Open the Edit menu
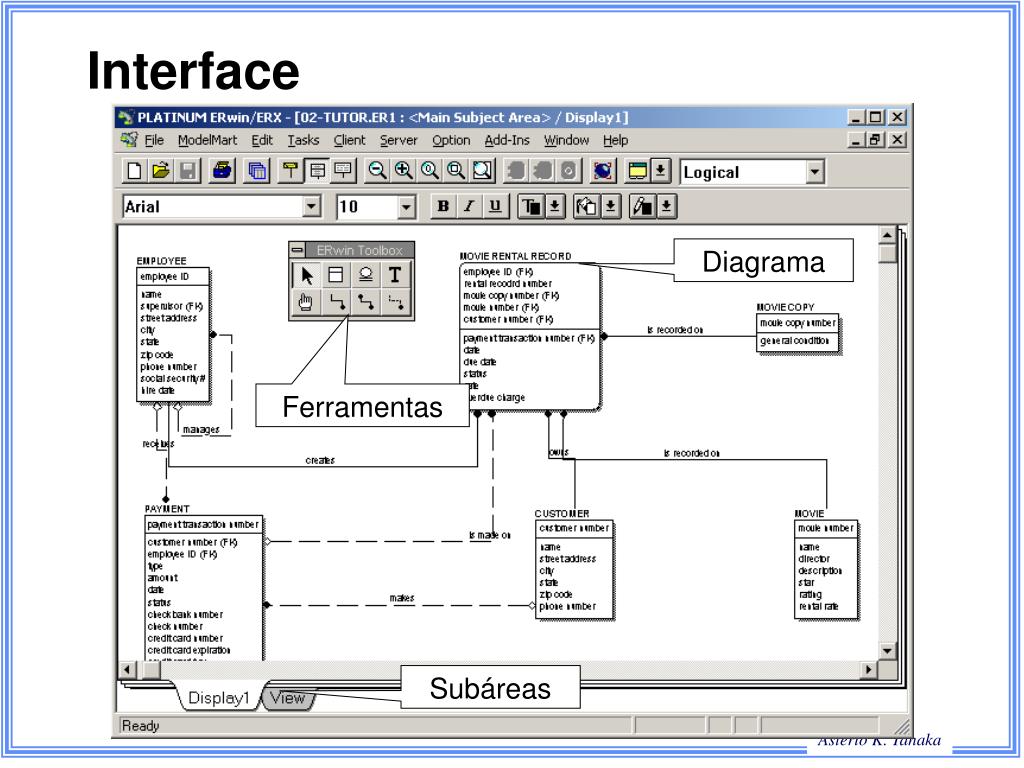 pos(262,140)
